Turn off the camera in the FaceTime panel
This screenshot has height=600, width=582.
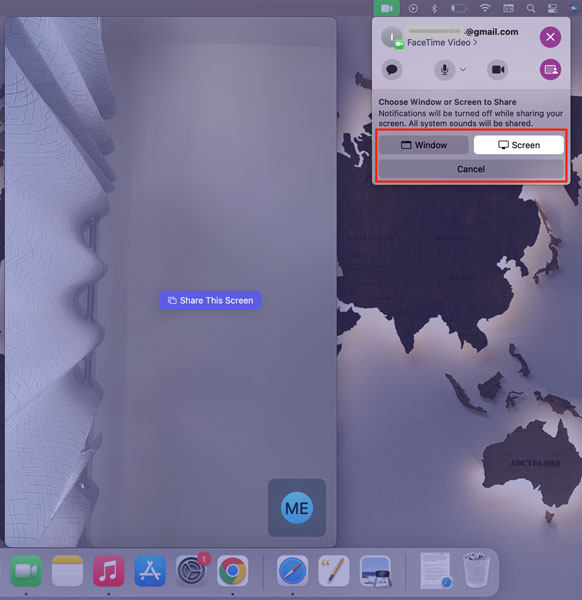(x=497, y=70)
